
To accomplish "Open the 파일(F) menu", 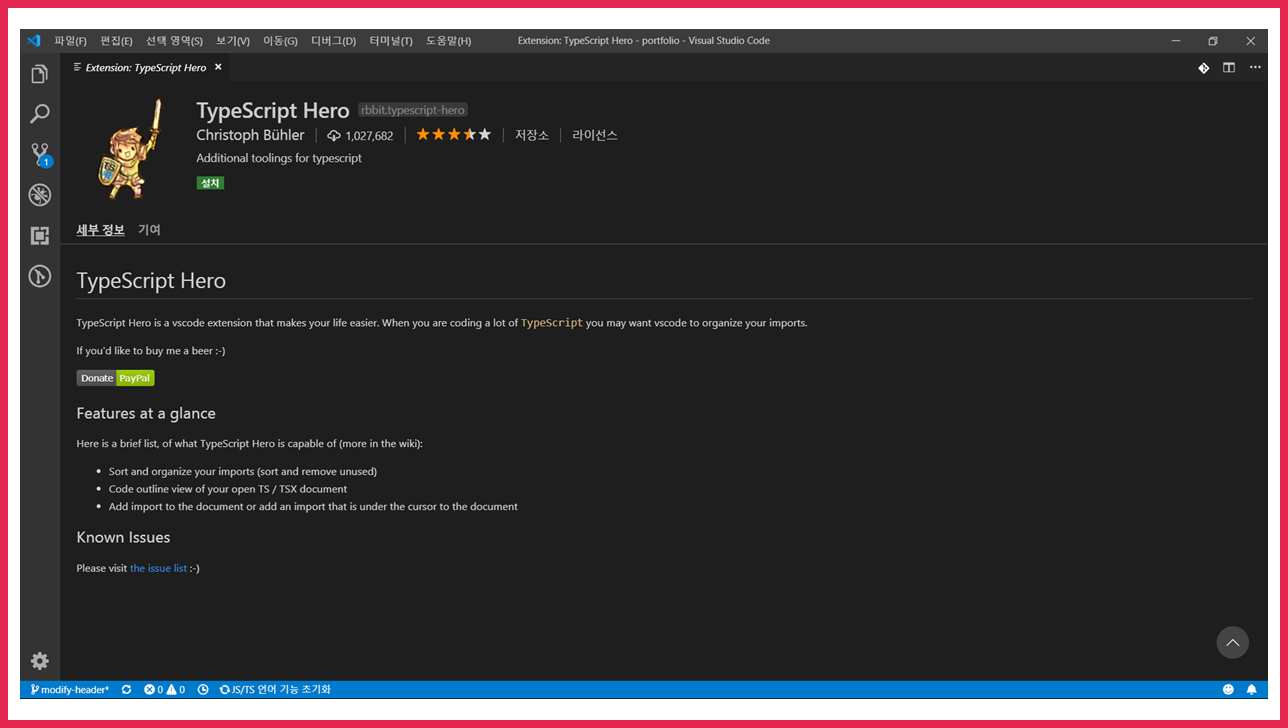I will 71,41.
